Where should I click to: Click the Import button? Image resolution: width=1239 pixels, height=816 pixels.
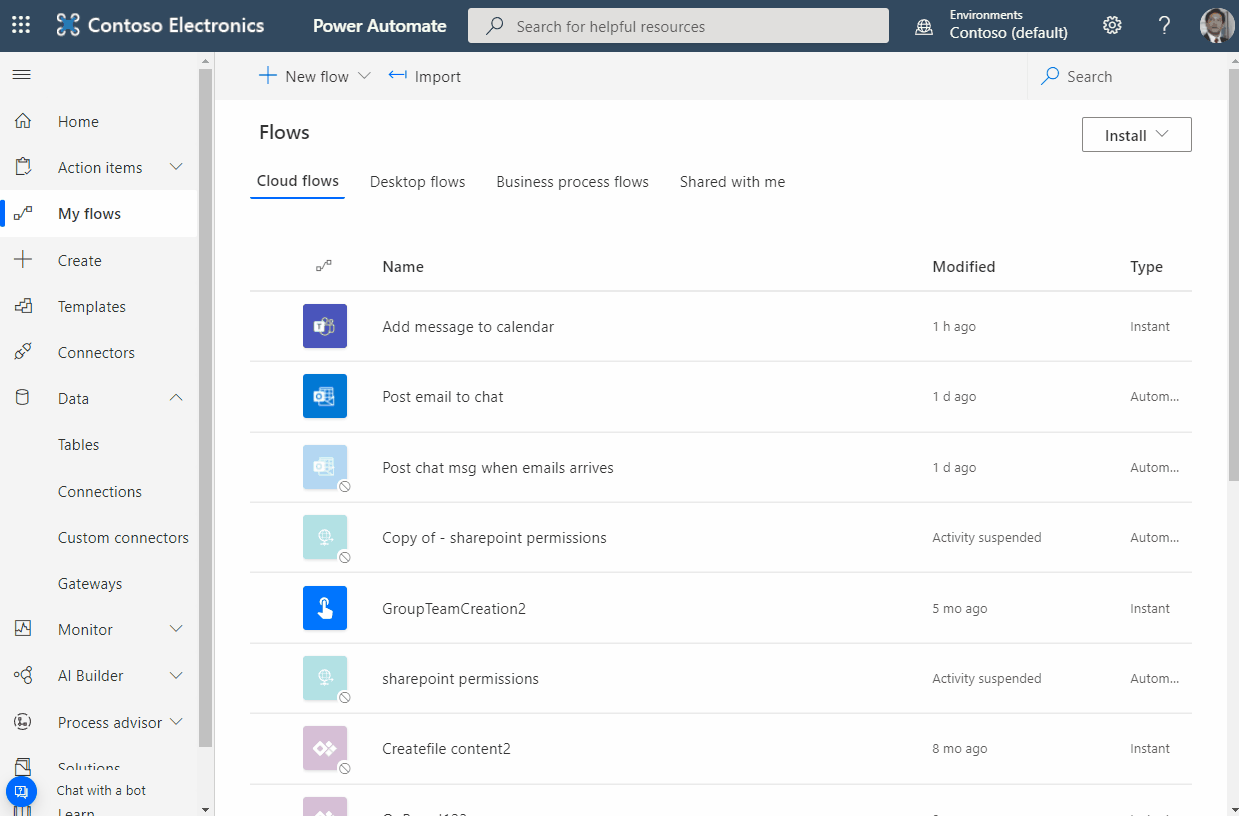pos(425,76)
